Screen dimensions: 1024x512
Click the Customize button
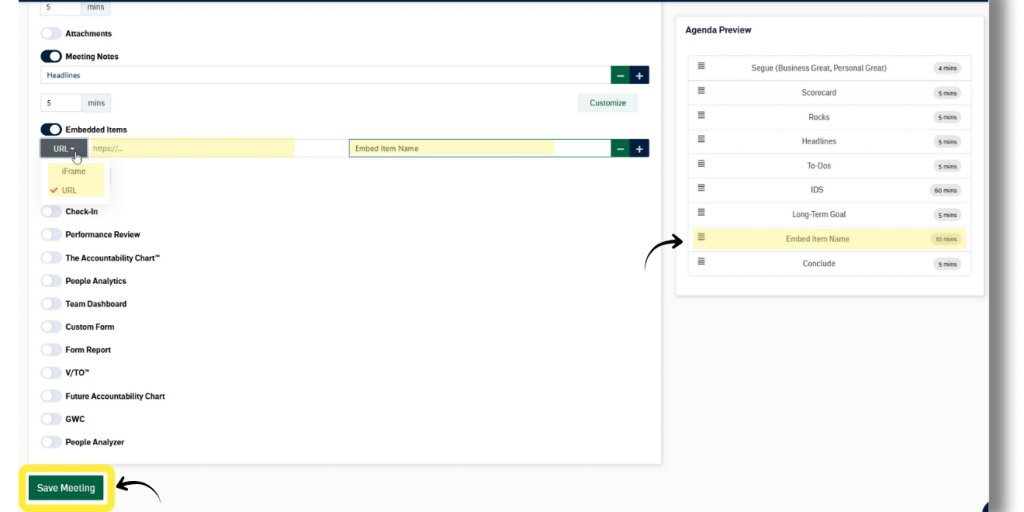607,103
